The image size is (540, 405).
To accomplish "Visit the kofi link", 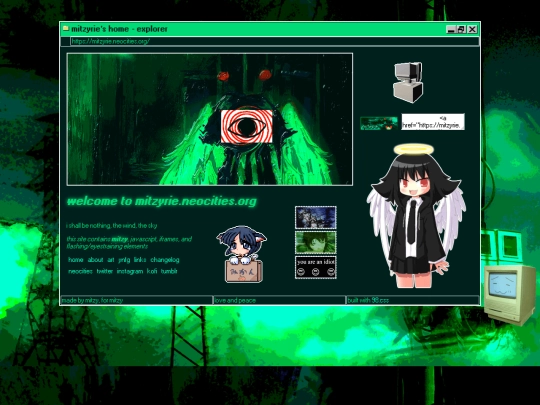I will pyautogui.click(x=152, y=271).
